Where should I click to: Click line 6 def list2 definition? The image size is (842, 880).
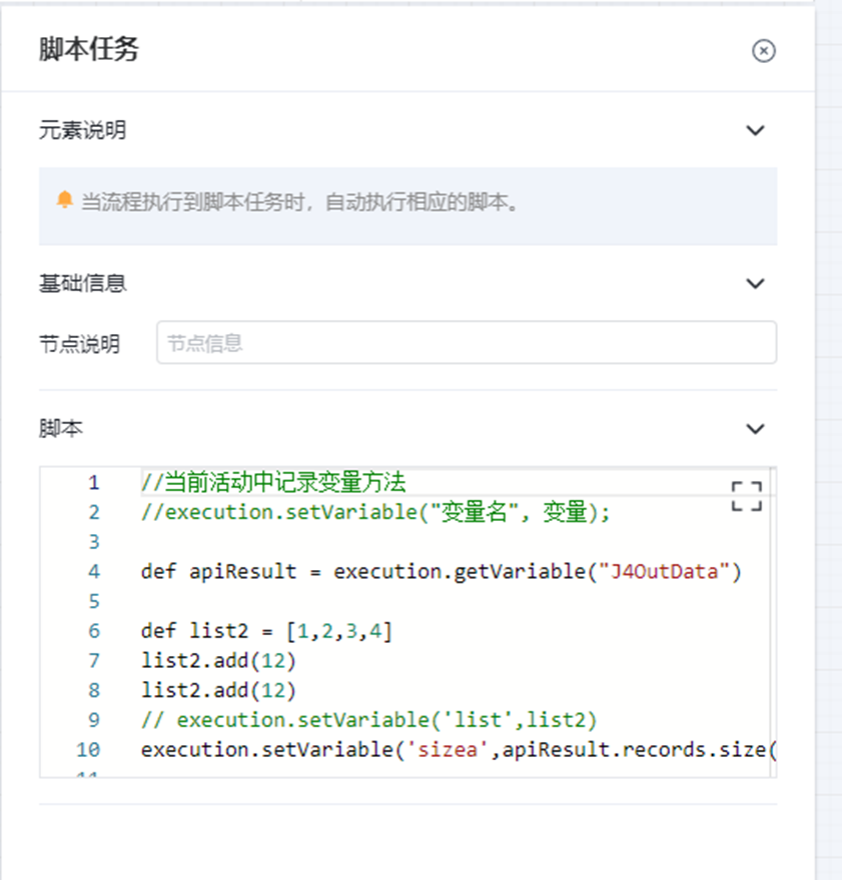267,631
